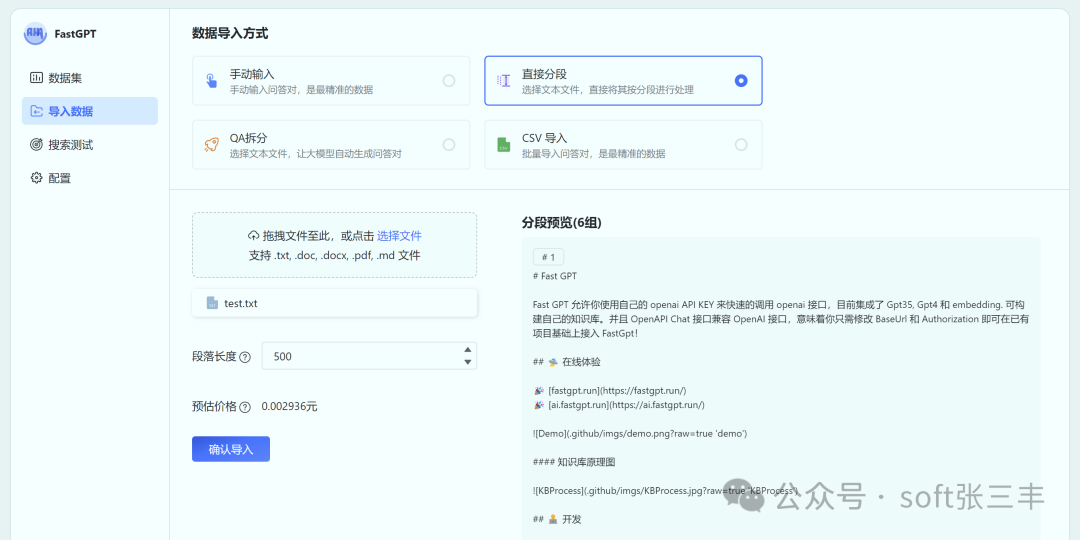The width and height of the screenshot is (1080, 540).
Task: Click the CSV 导入 card title
Action: 544,138
